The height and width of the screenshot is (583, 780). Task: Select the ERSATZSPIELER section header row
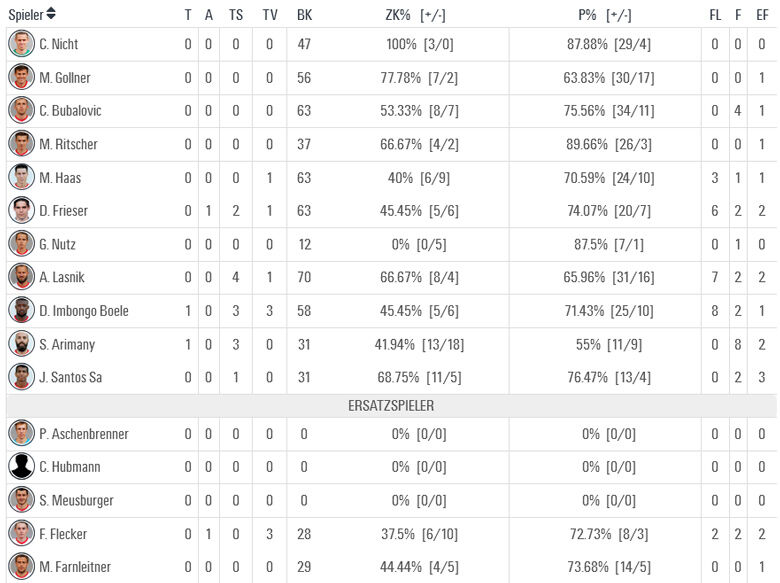click(391, 406)
